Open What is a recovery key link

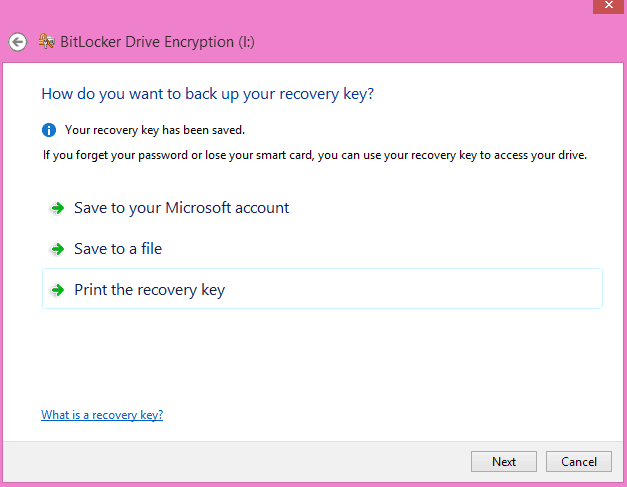(x=102, y=415)
